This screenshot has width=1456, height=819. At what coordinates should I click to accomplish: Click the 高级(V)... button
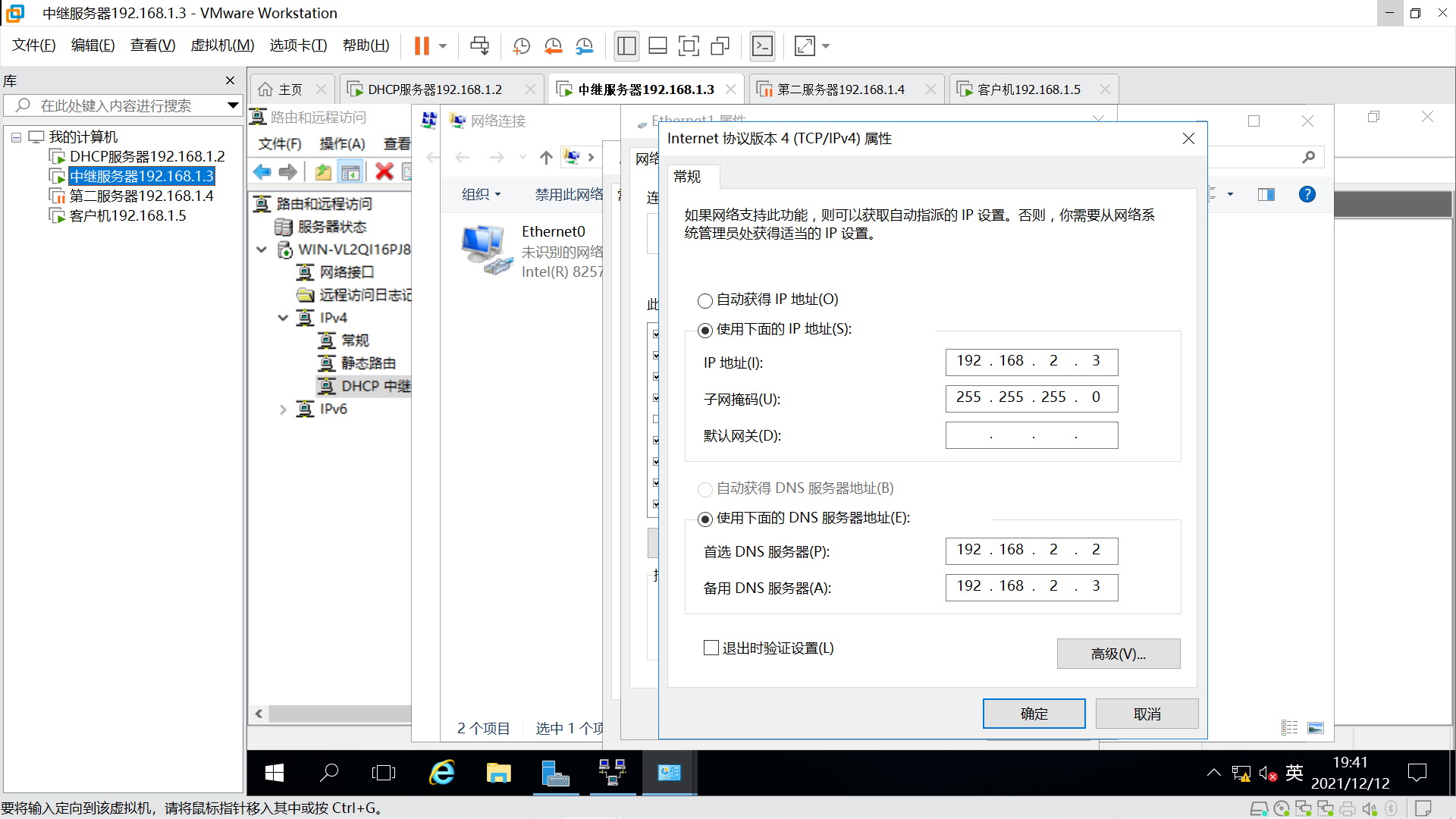[1118, 654]
